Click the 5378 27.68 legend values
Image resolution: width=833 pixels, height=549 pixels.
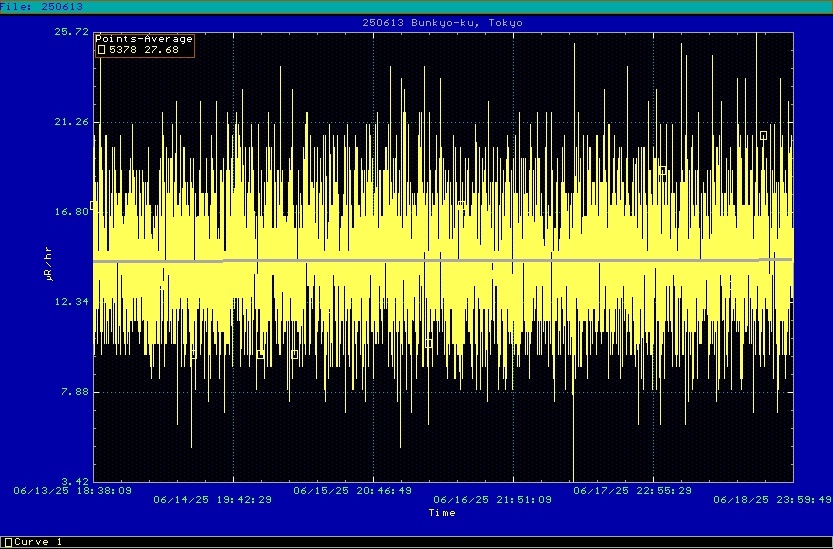click(x=144, y=49)
